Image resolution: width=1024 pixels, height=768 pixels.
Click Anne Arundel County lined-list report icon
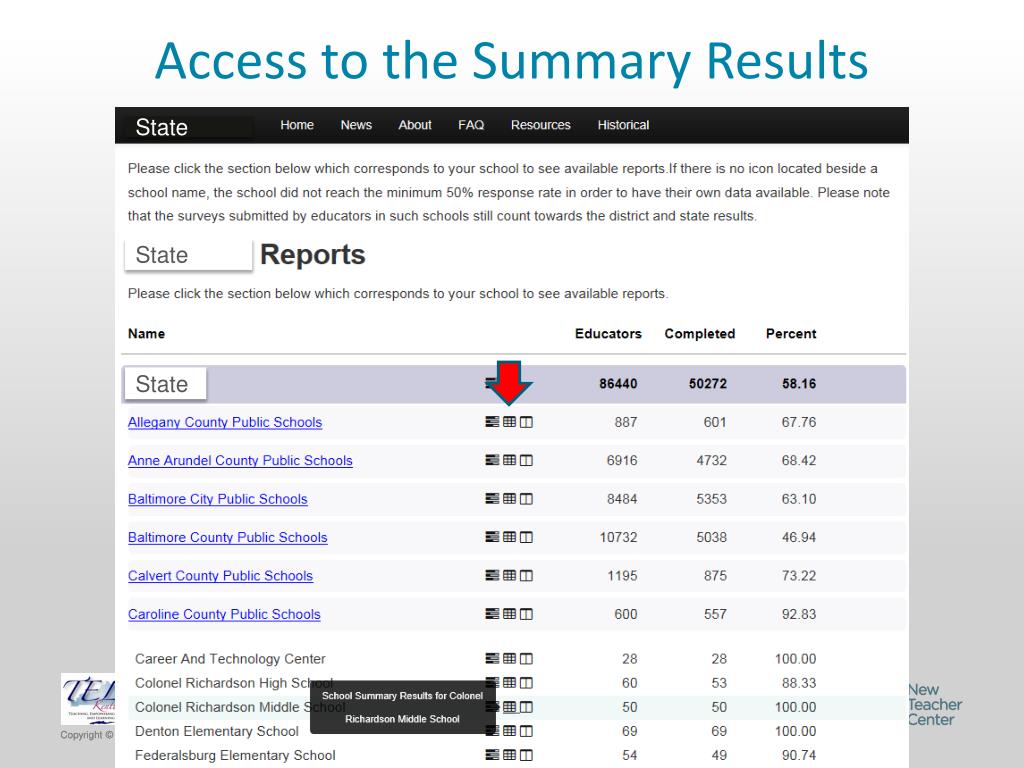point(492,460)
